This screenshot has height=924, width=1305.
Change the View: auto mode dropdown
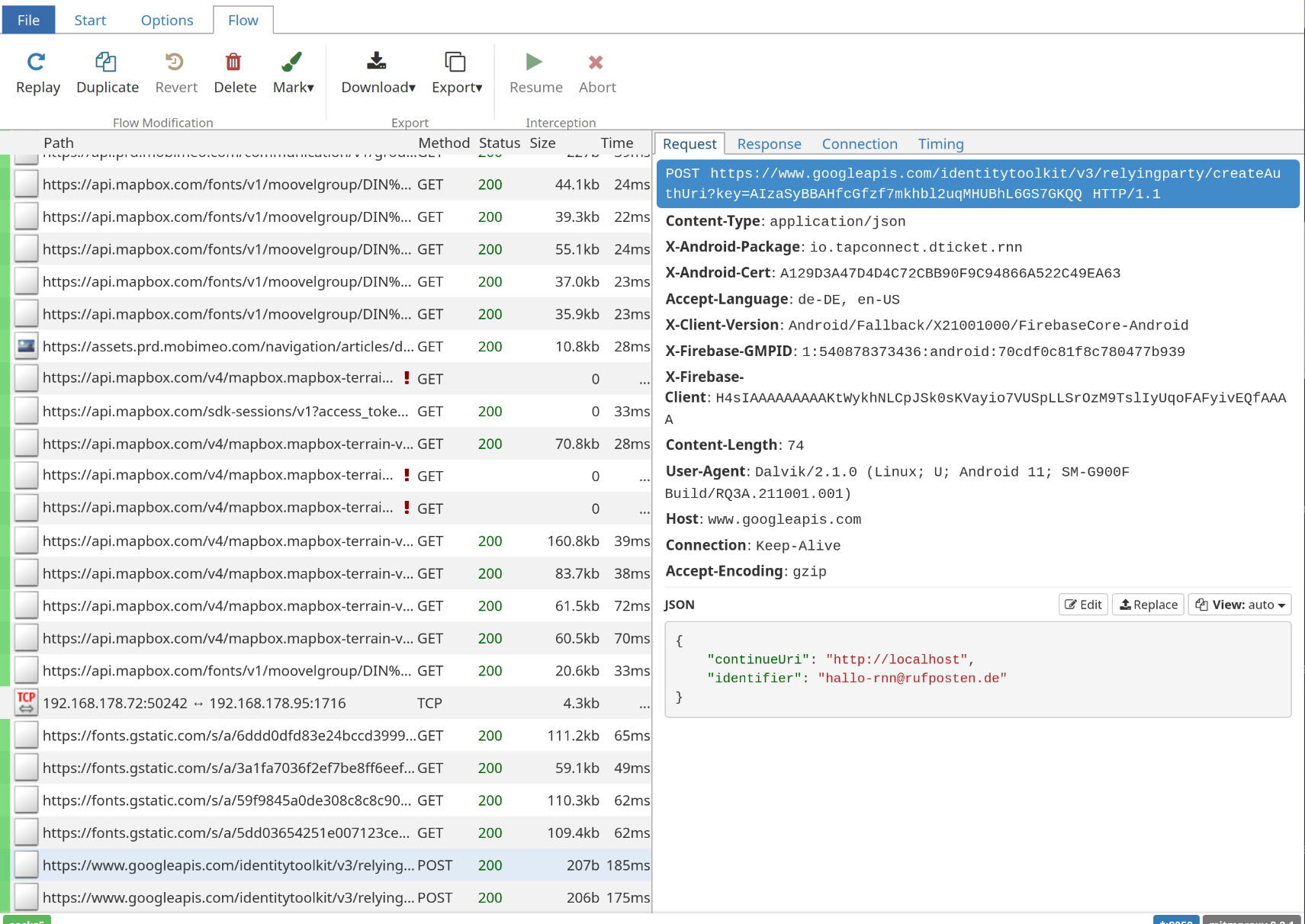(1239, 605)
